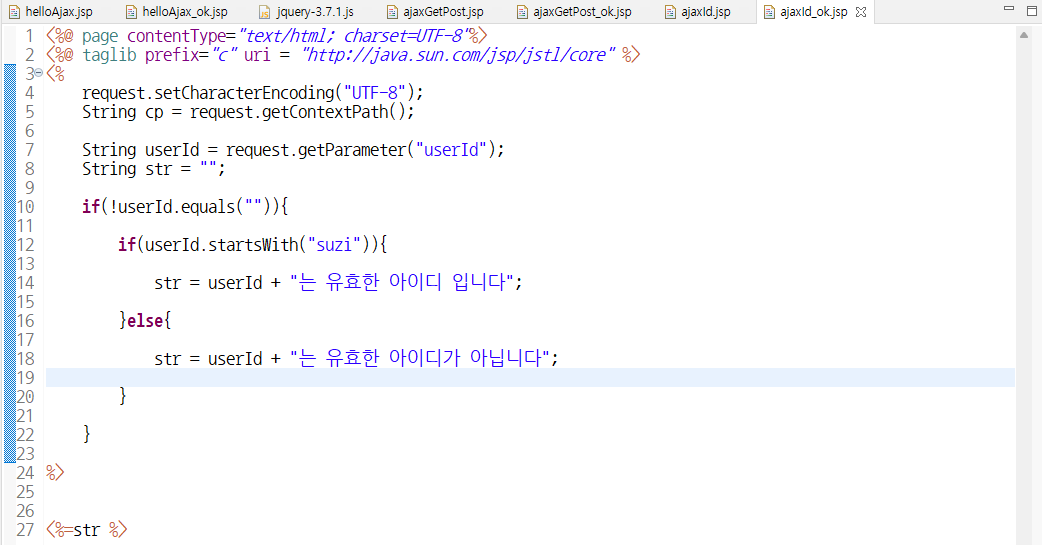Click the closing brace on line 22
Viewport: 1042px width, 545px height.
click(86, 434)
